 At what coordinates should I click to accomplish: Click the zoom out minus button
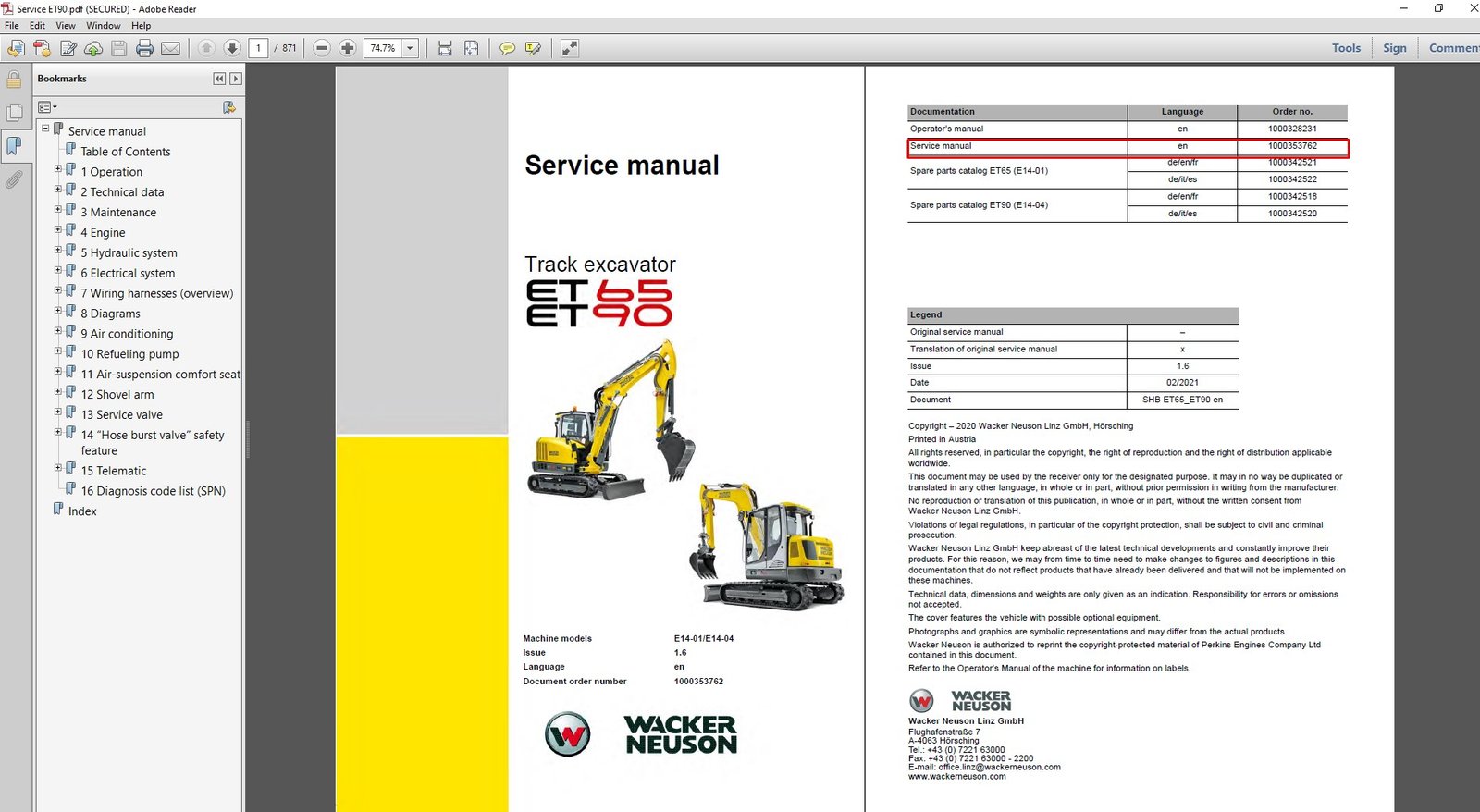click(322, 48)
